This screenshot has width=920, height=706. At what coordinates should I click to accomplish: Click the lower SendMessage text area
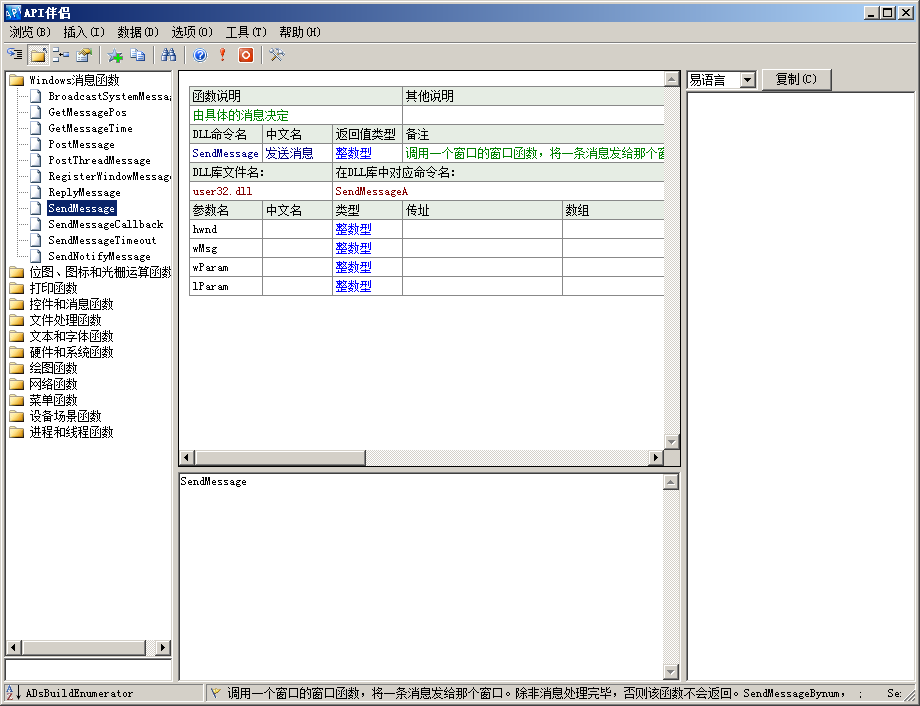click(421, 577)
